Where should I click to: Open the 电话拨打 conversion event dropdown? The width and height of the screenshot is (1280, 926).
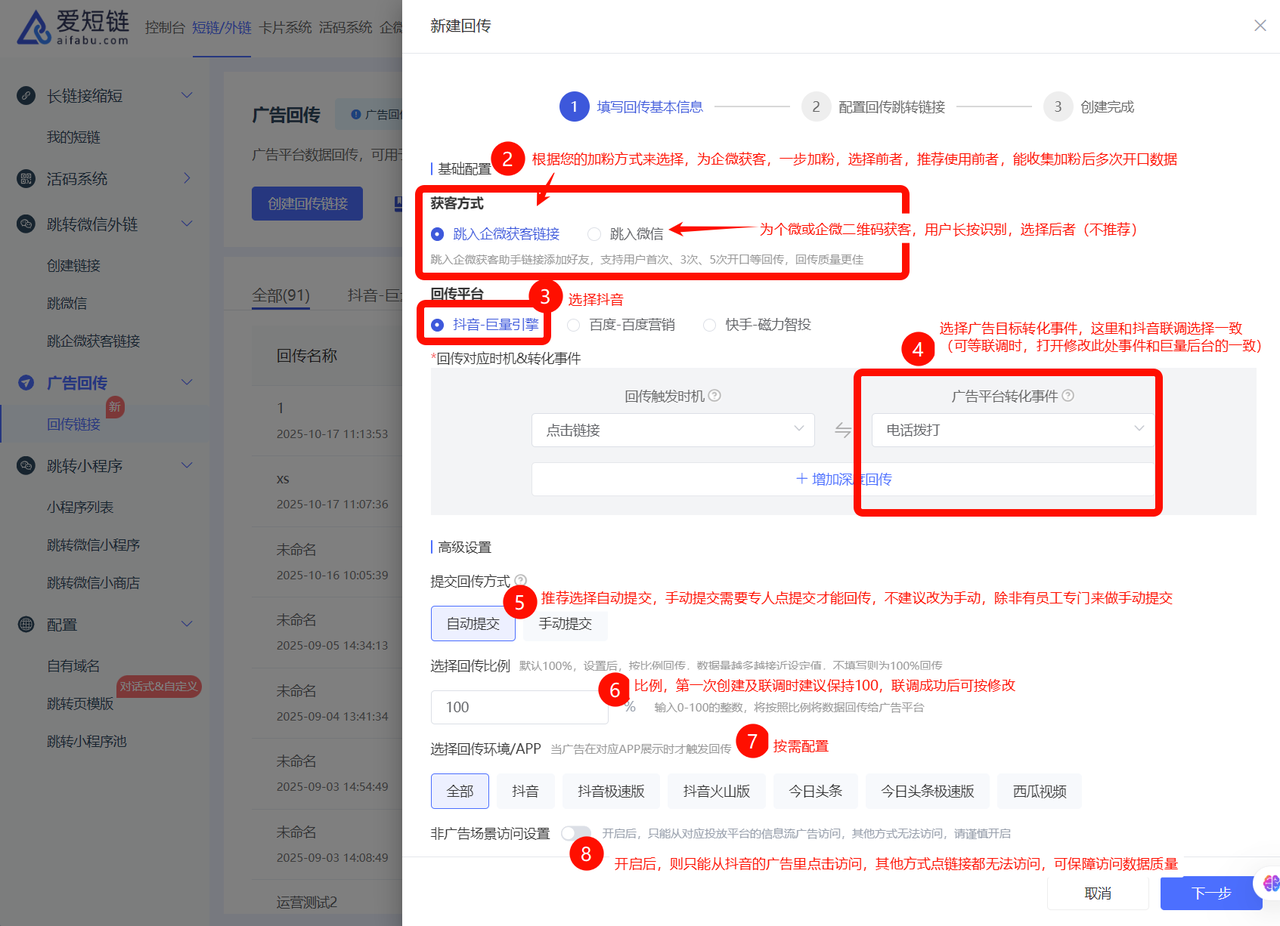(1012, 430)
